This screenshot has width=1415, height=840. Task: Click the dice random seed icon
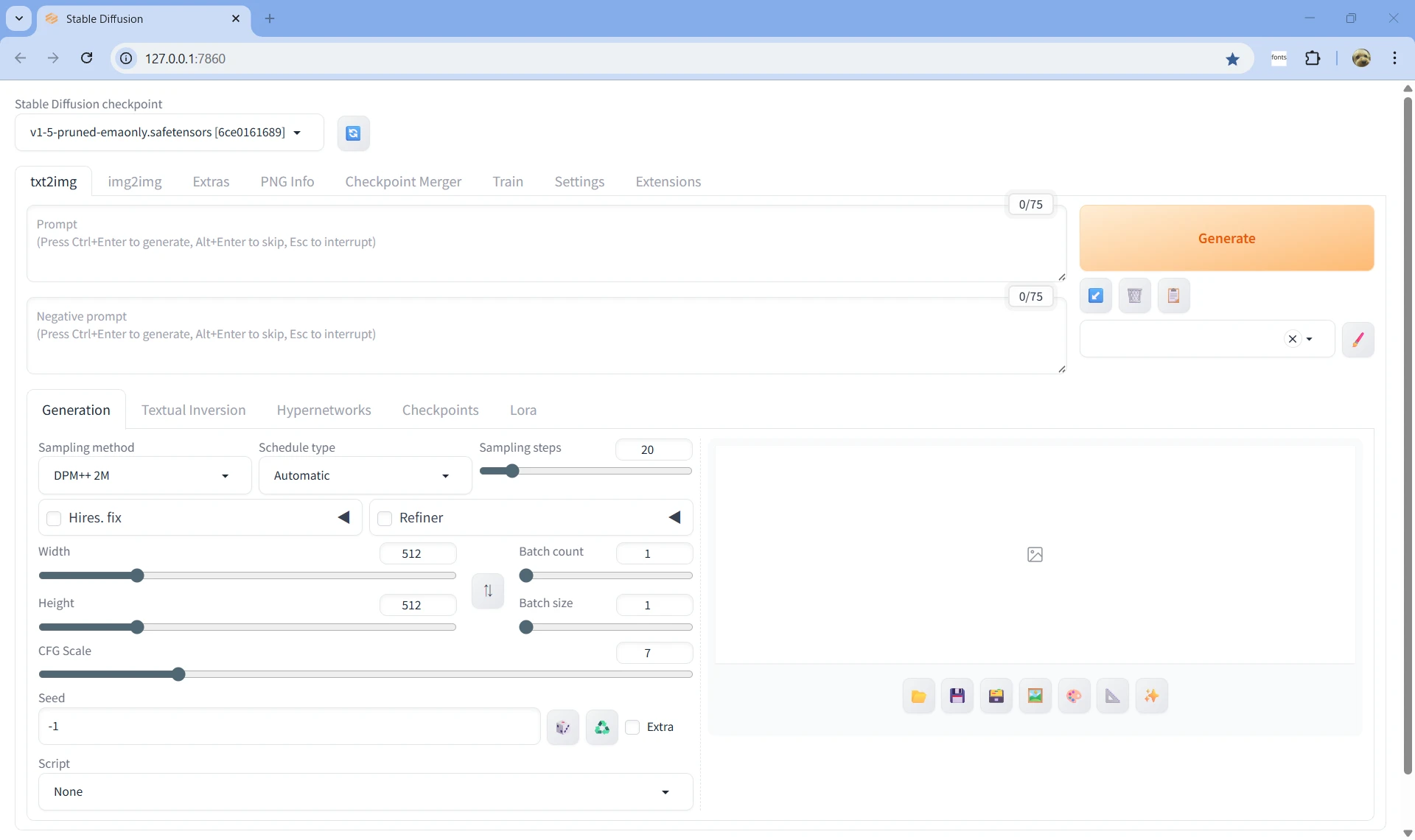tap(563, 727)
